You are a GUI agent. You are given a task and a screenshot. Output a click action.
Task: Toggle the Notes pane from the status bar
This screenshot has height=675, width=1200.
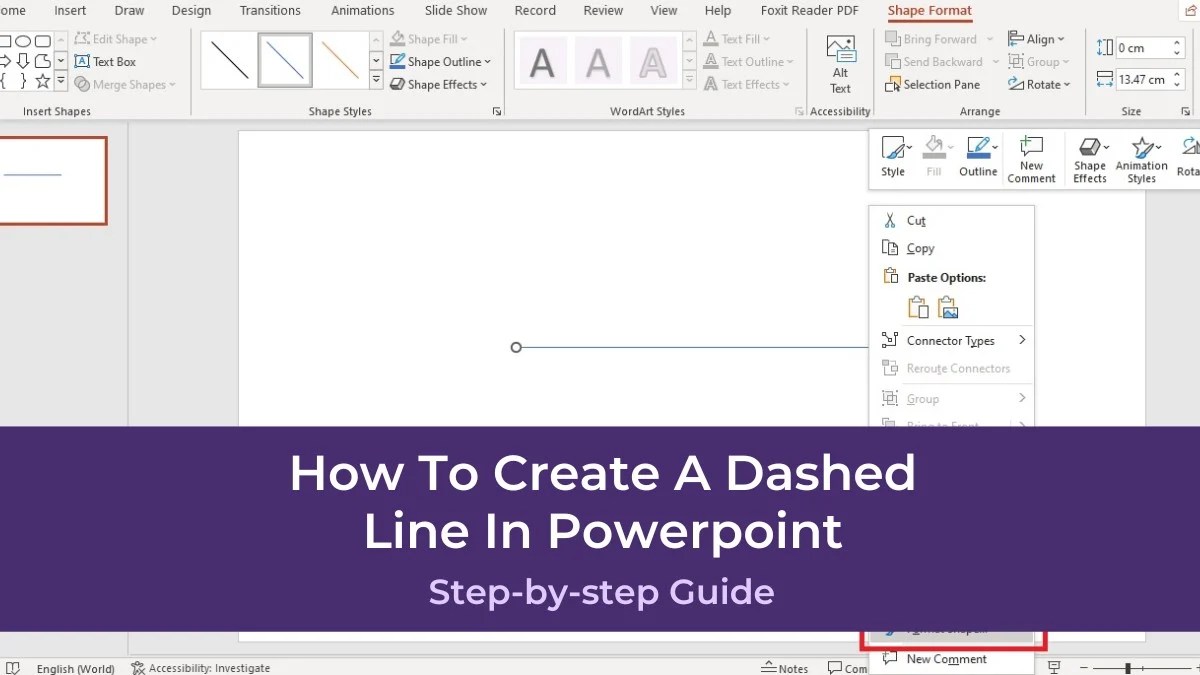coord(788,668)
